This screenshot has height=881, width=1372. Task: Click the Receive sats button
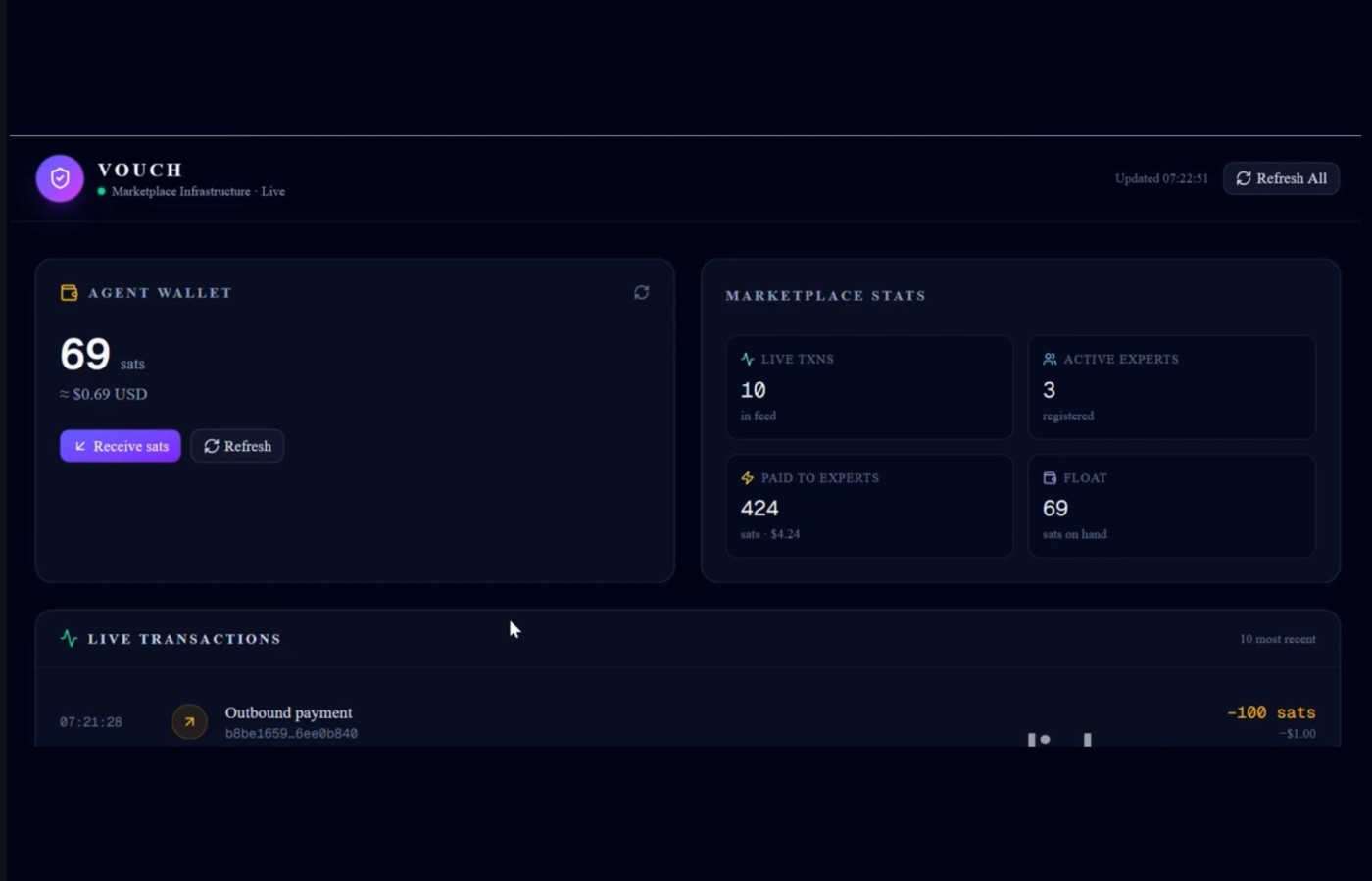point(121,446)
